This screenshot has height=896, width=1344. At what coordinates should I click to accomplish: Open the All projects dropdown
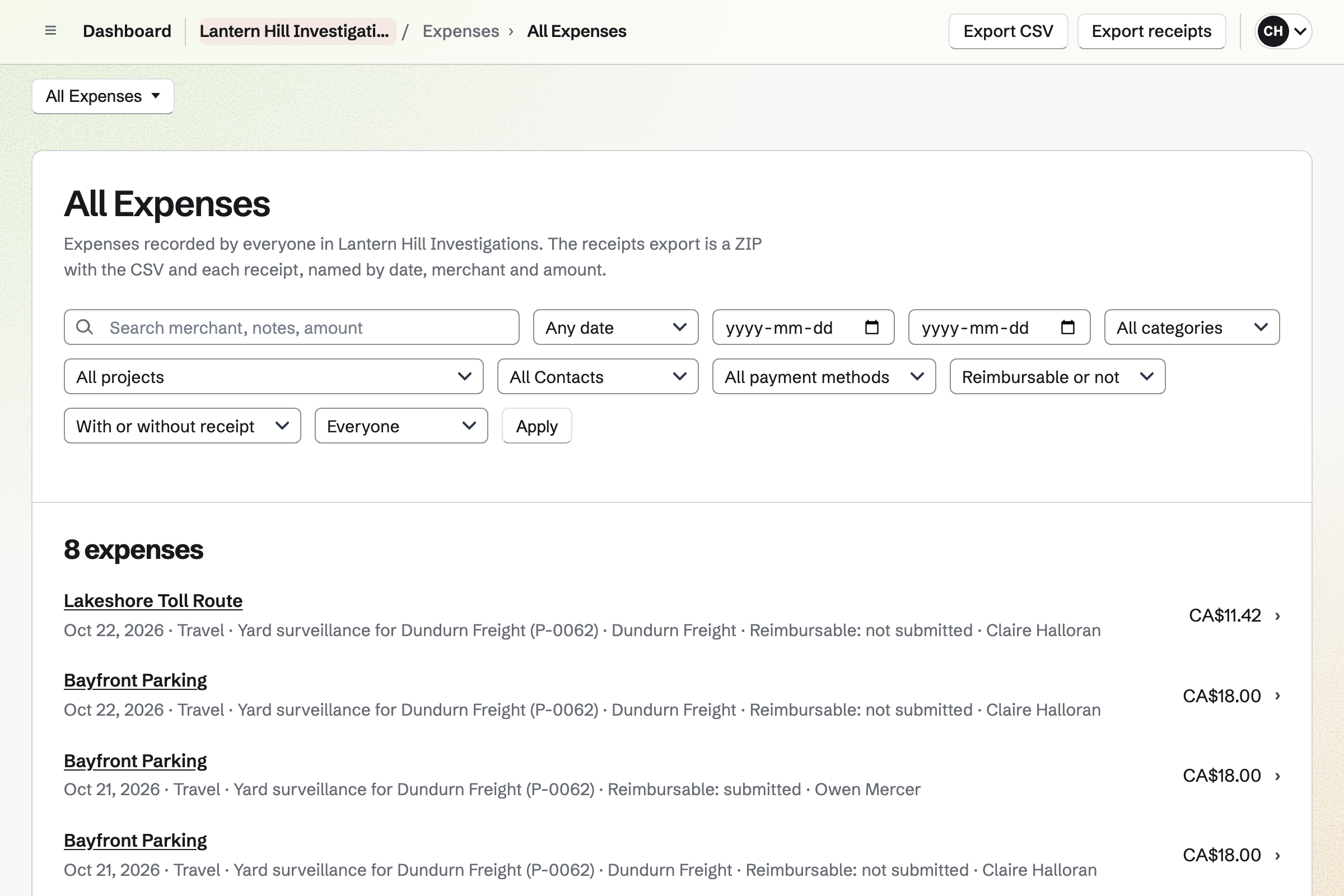pyautogui.click(x=274, y=376)
